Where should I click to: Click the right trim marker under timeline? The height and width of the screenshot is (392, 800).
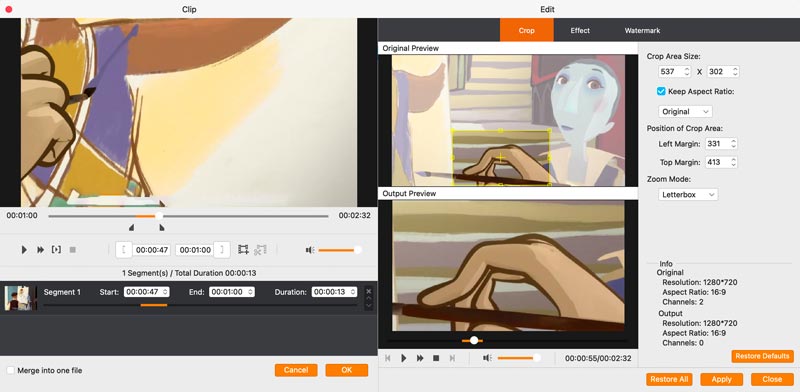(162, 228)
